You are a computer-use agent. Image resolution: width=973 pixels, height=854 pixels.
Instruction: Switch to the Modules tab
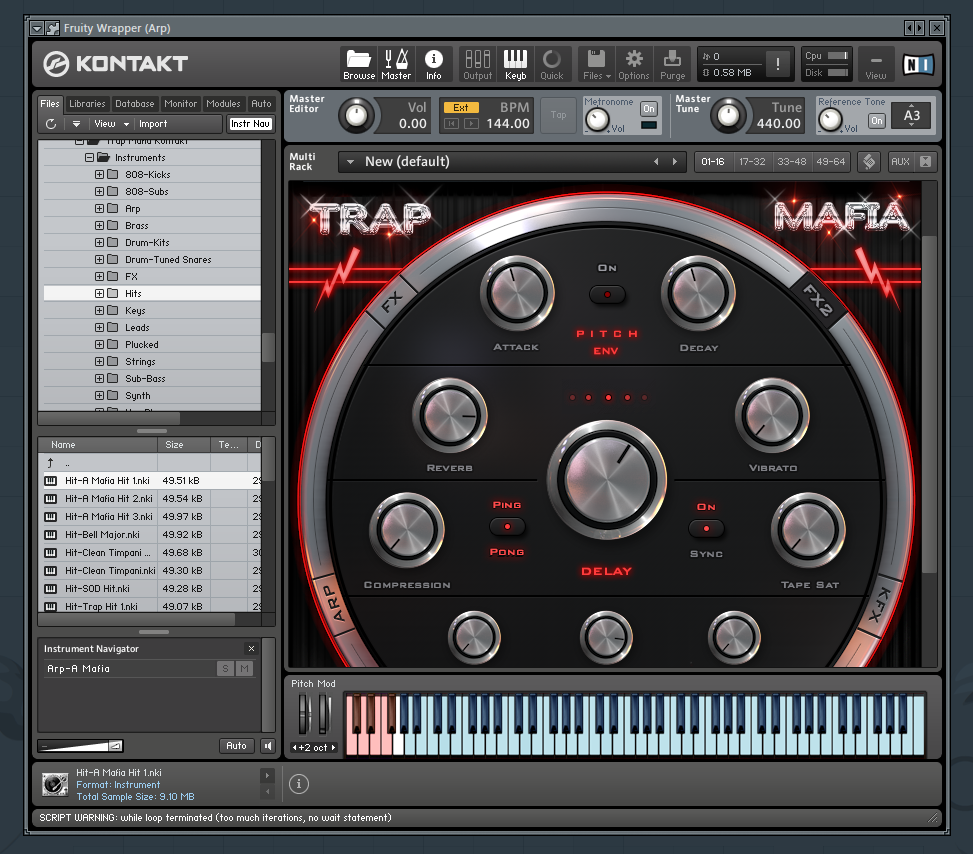(x=223, y=104)
